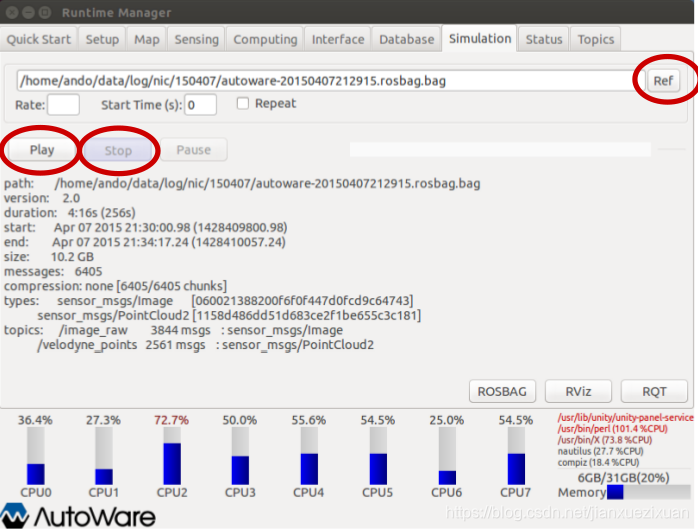698x531 pixels.
Task: Start rosbag playback with Play
Action: [x=42, y=150]
